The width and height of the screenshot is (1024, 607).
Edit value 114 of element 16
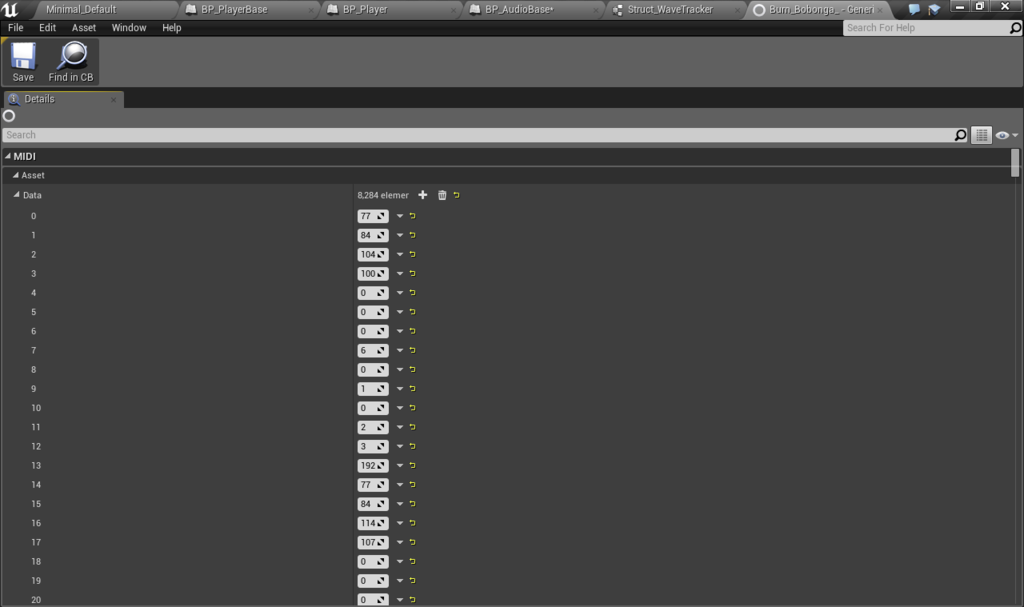pos(373,523)
